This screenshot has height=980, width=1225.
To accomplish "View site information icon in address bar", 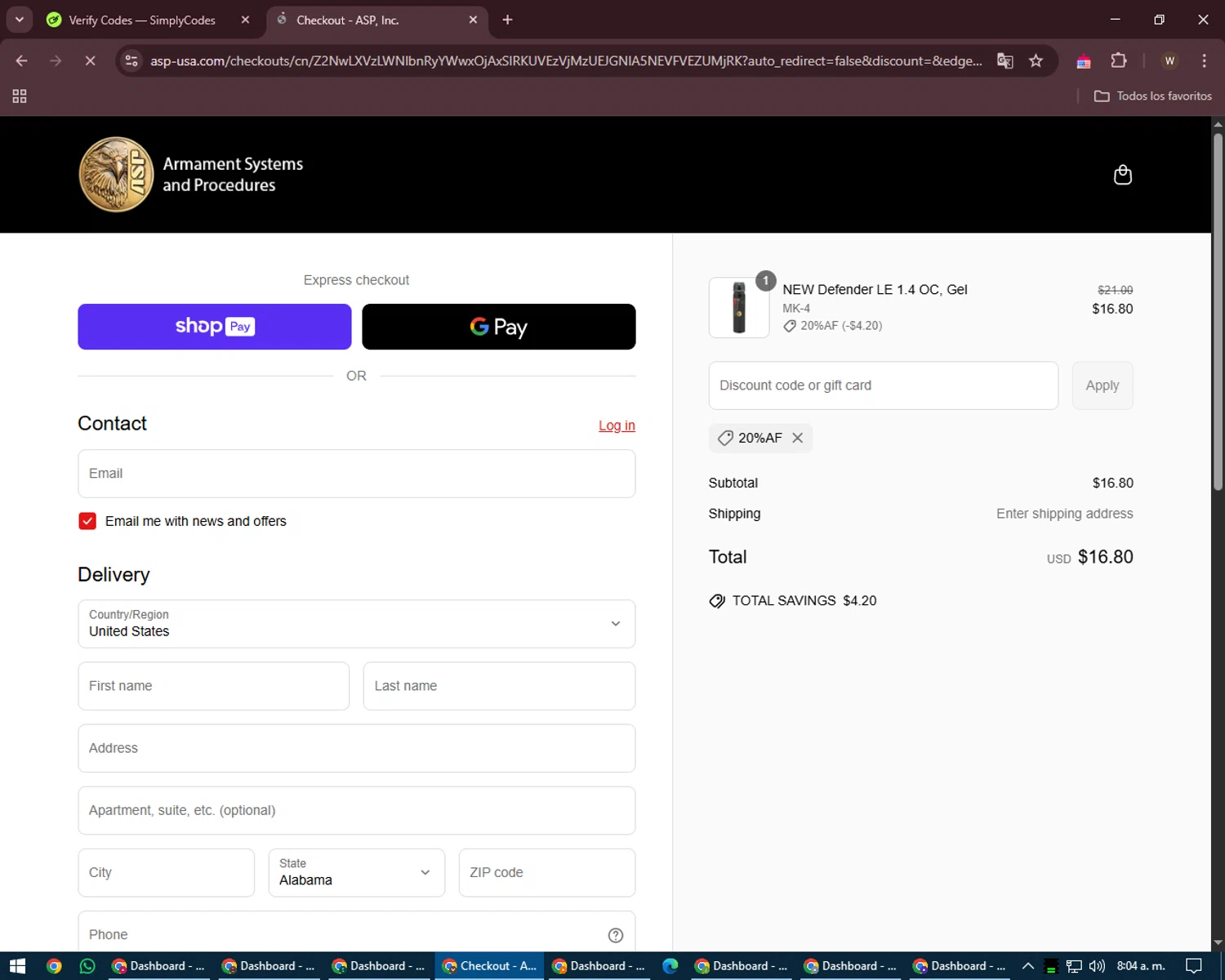I will coord(131,60).
